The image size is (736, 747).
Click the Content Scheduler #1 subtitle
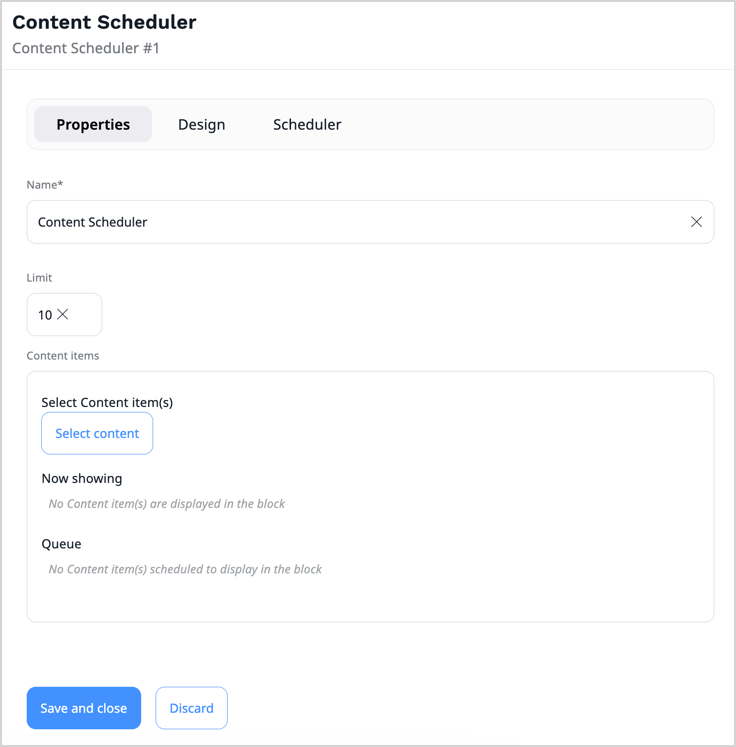pyautogui.click(x=86, y=48)
